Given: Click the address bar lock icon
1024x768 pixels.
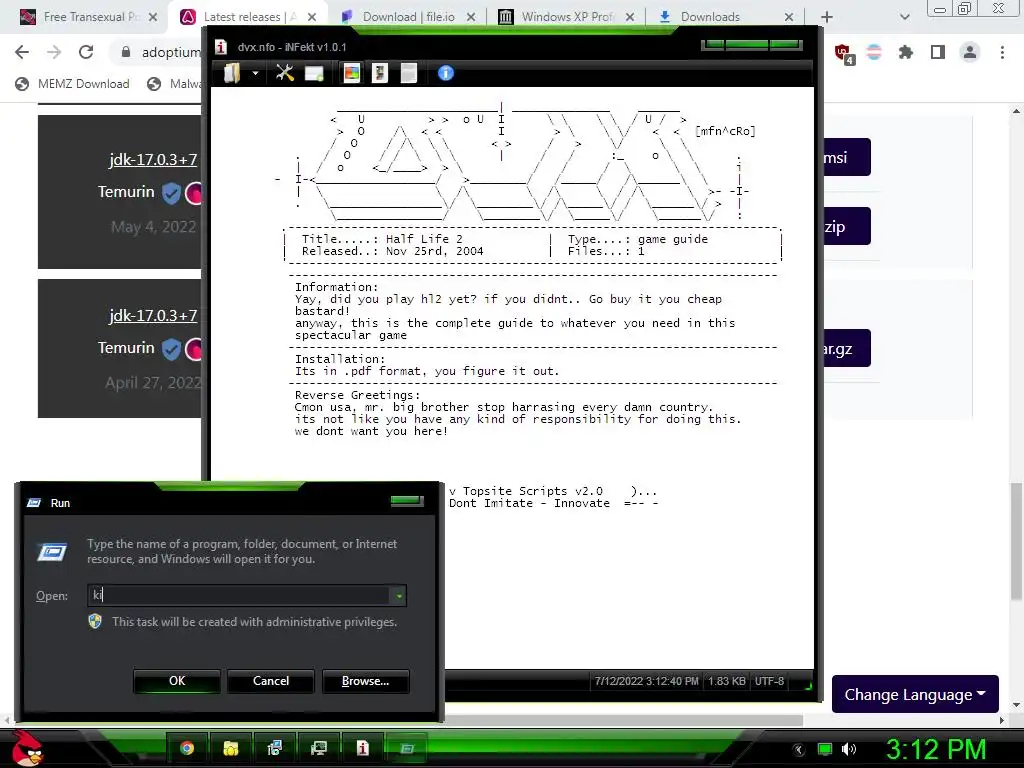Looking at the screenshot, I should point(126,52).
